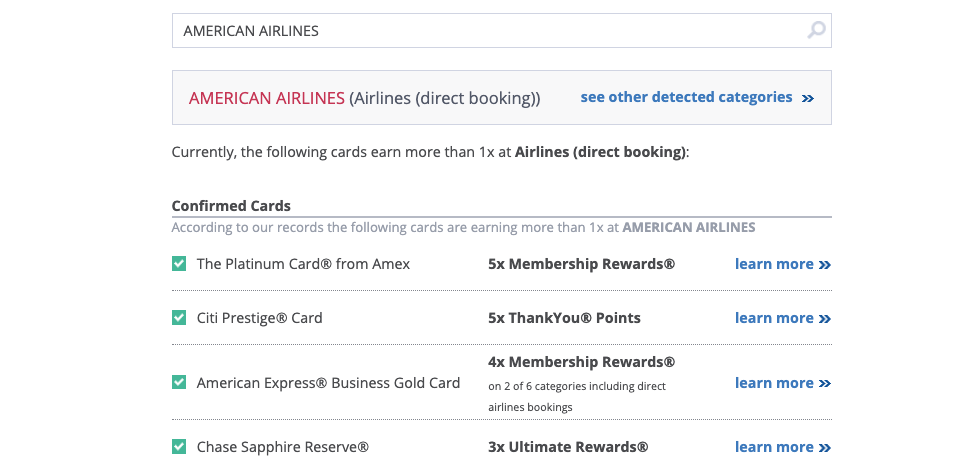Uncheck the Citi Prestige Card checkbox

tap(179, 318)
